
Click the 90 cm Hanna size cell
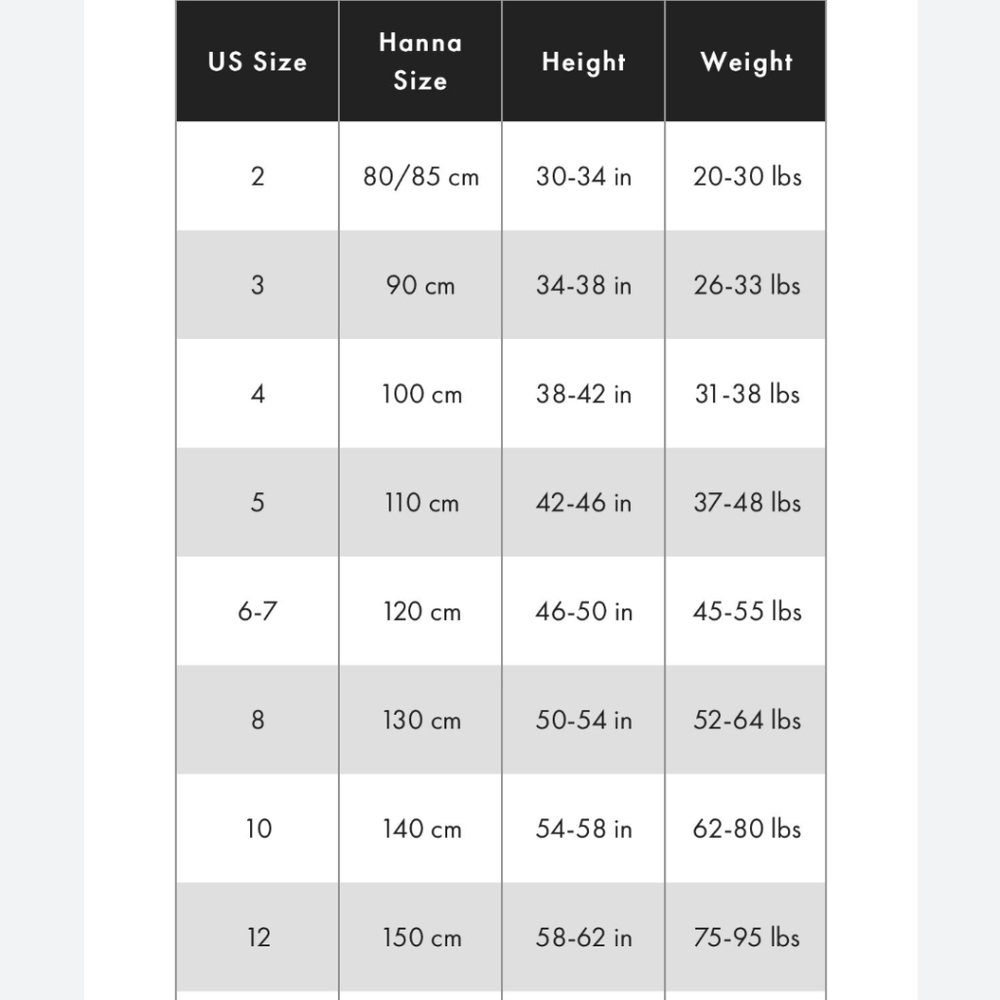tap(421, 285)
